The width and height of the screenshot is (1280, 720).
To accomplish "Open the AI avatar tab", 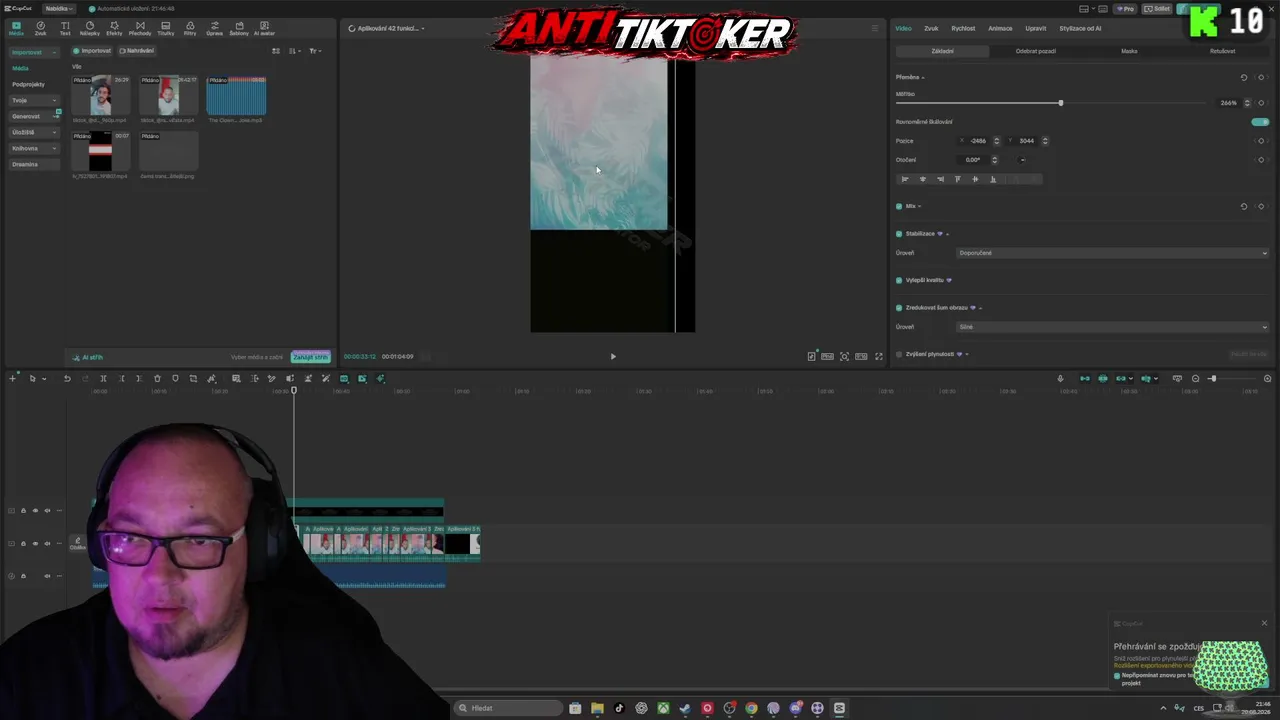I will [264, 28].
